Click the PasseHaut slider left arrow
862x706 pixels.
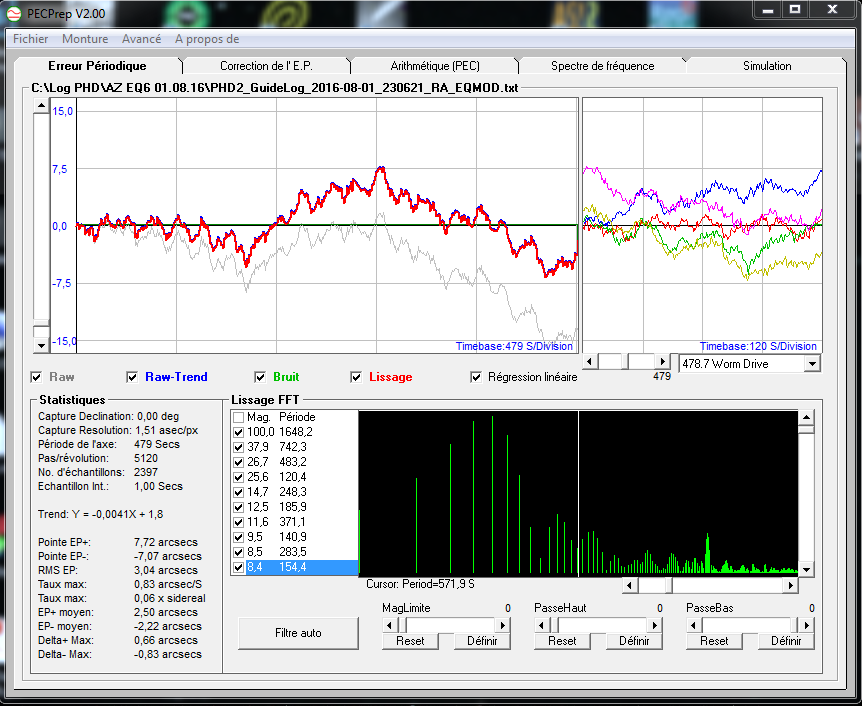pos(542,625)
